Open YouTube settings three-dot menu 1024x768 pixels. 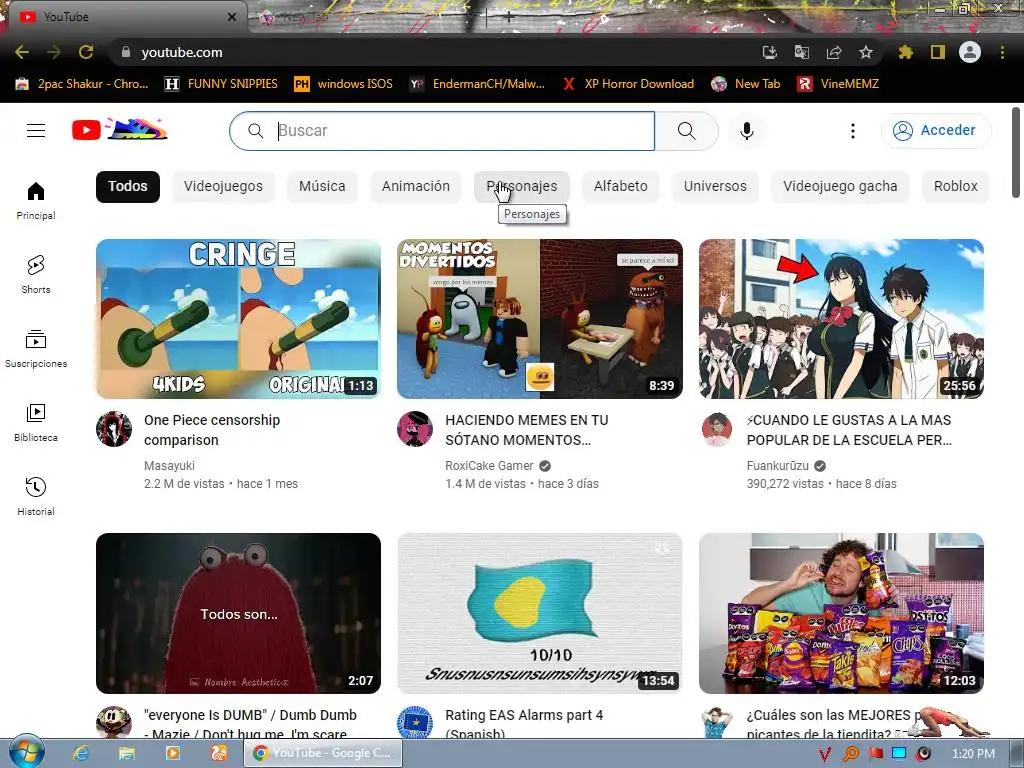tap(852, 131)
